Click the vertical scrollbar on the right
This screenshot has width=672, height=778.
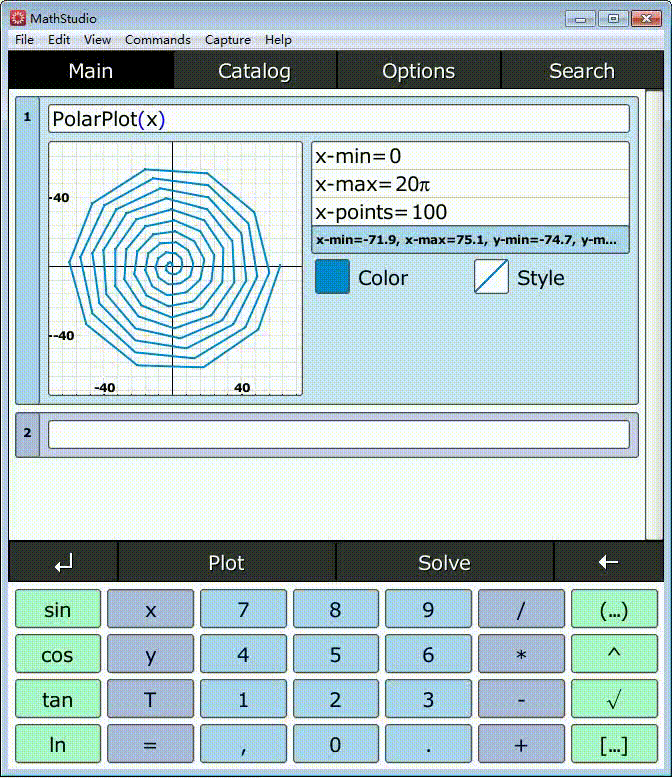point(655,315)
